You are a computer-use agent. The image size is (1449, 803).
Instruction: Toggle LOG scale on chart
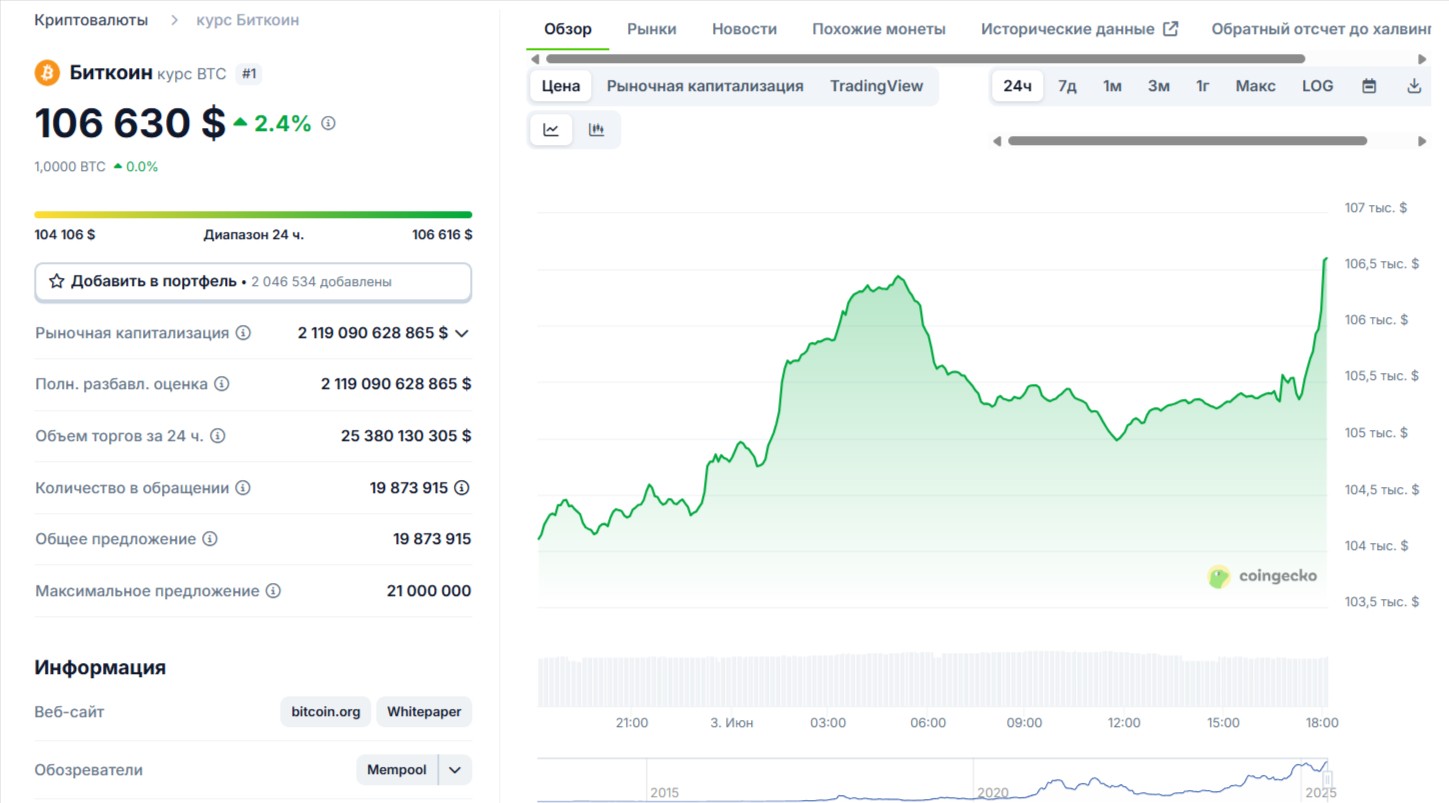pyautogui.click(x=1318, y=86)
